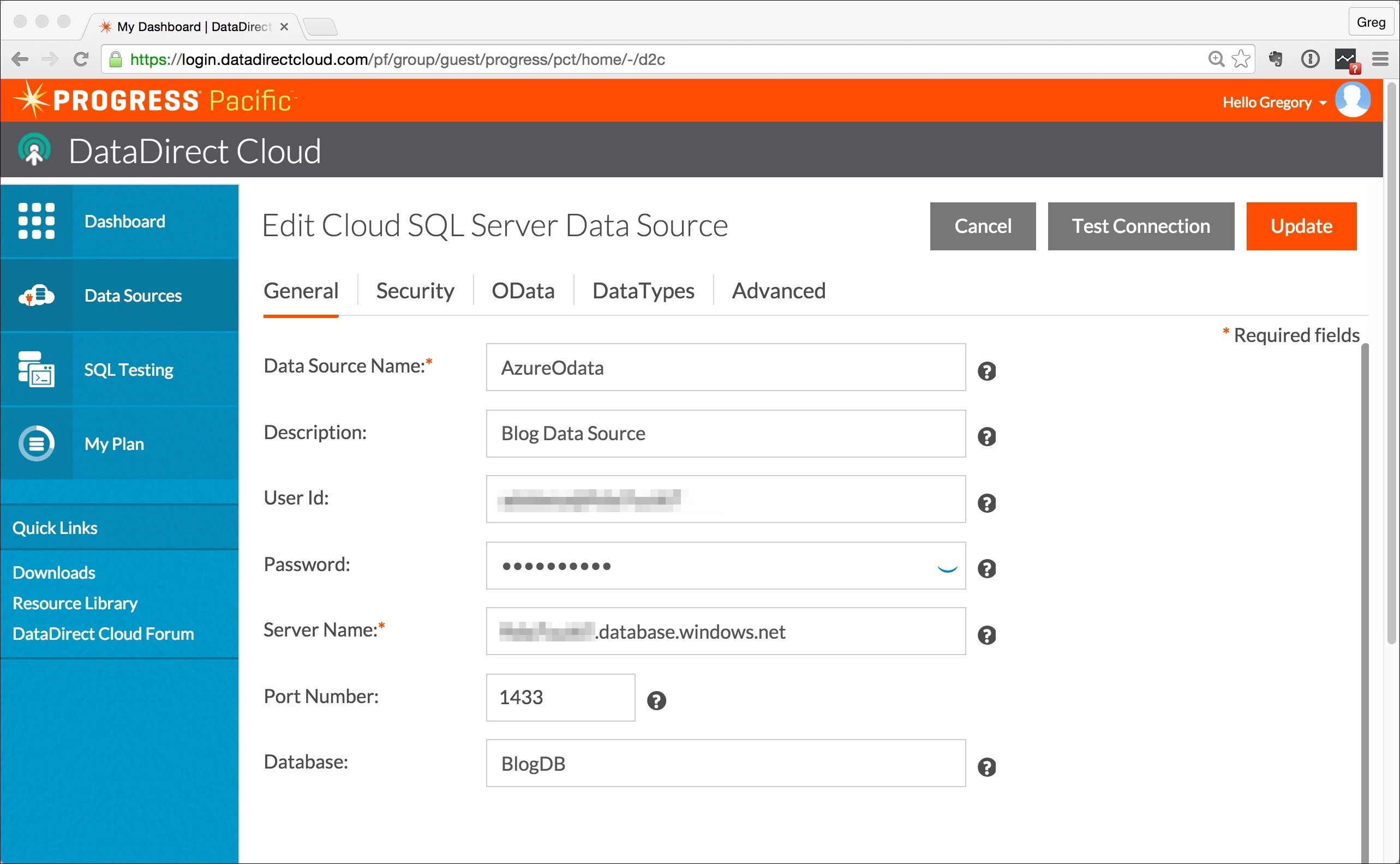Image resolution: width=1400 pixels, height=864 pixels.
Task: Click the Data Sources sidebar label
Action: tap(133, 296)
